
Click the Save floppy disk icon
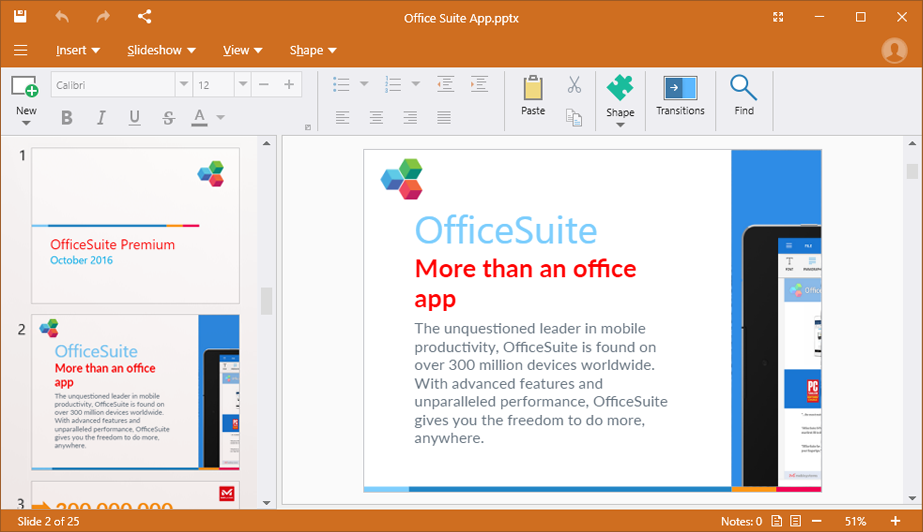click(x=20, y=16)
